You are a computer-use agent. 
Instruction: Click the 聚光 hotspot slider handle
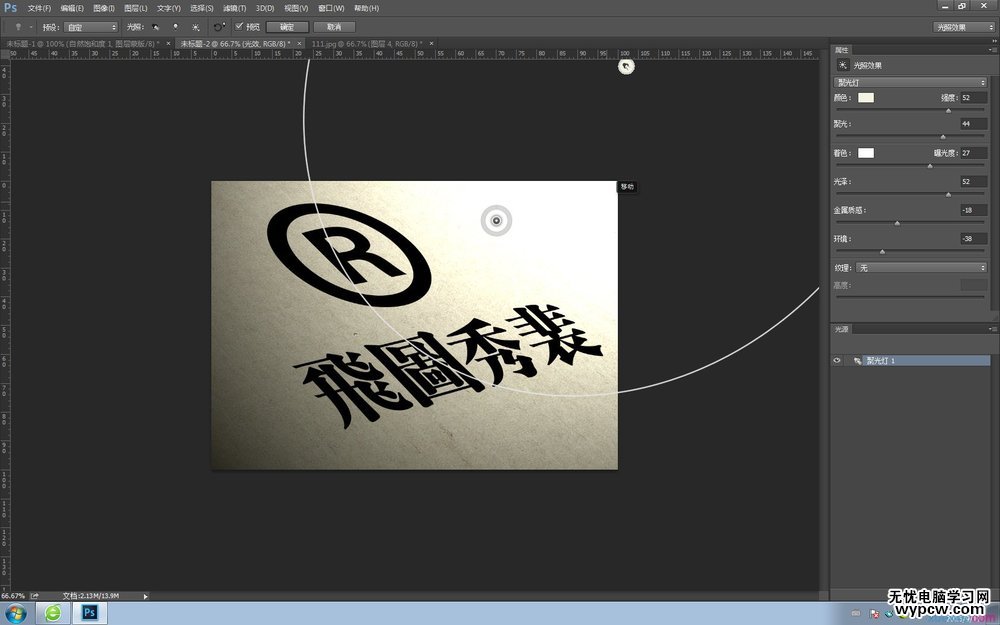coord(943,136)
